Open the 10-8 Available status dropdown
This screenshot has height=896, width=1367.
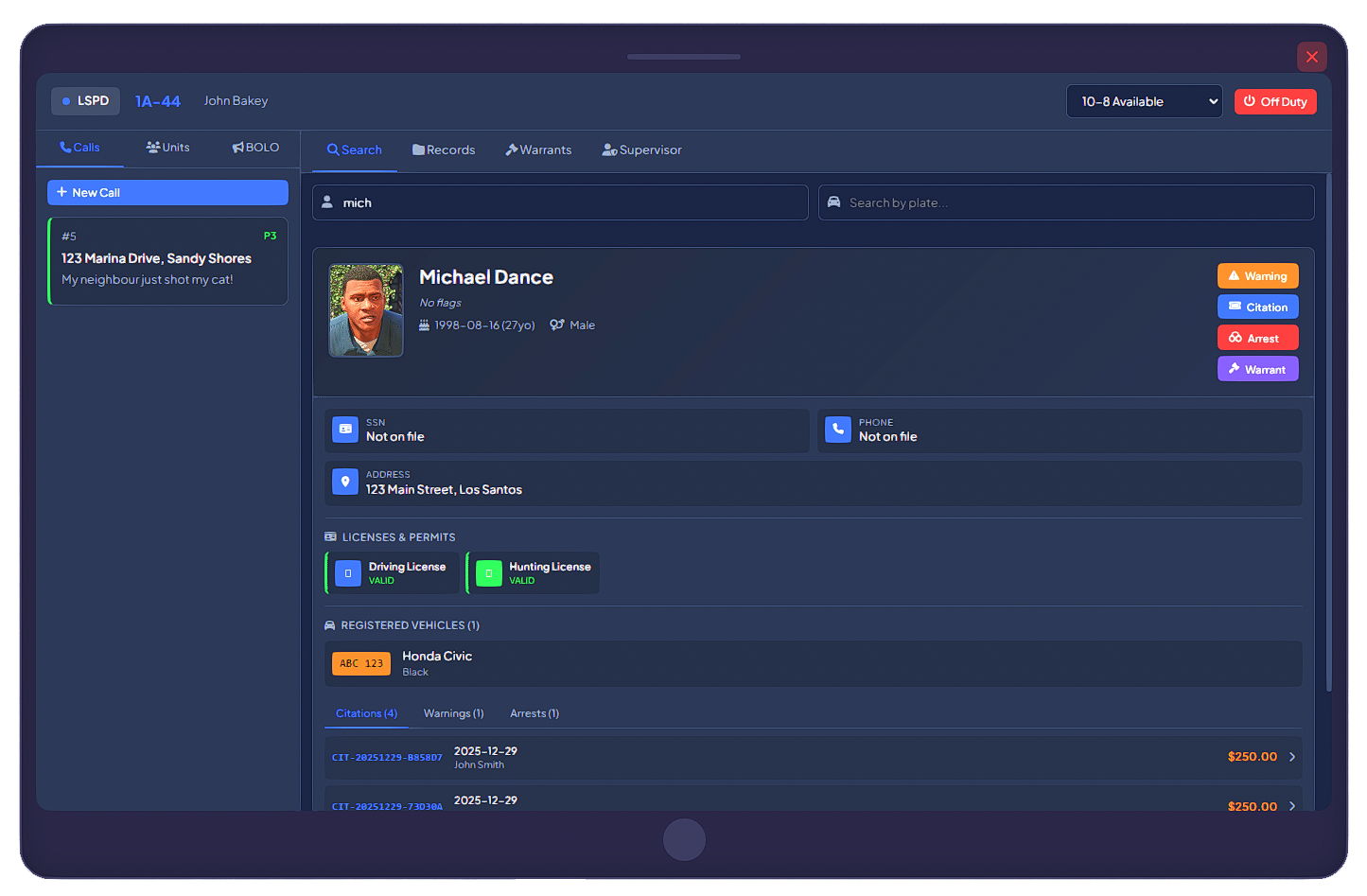pyautogui.click(x=1145, y=101)
